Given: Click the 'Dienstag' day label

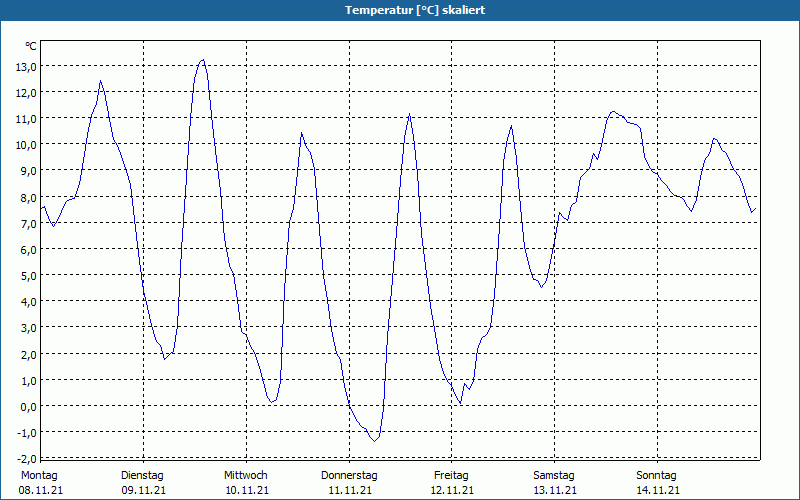Looking at the screenshot, I should pyautogui.click(x=142, y=476).
